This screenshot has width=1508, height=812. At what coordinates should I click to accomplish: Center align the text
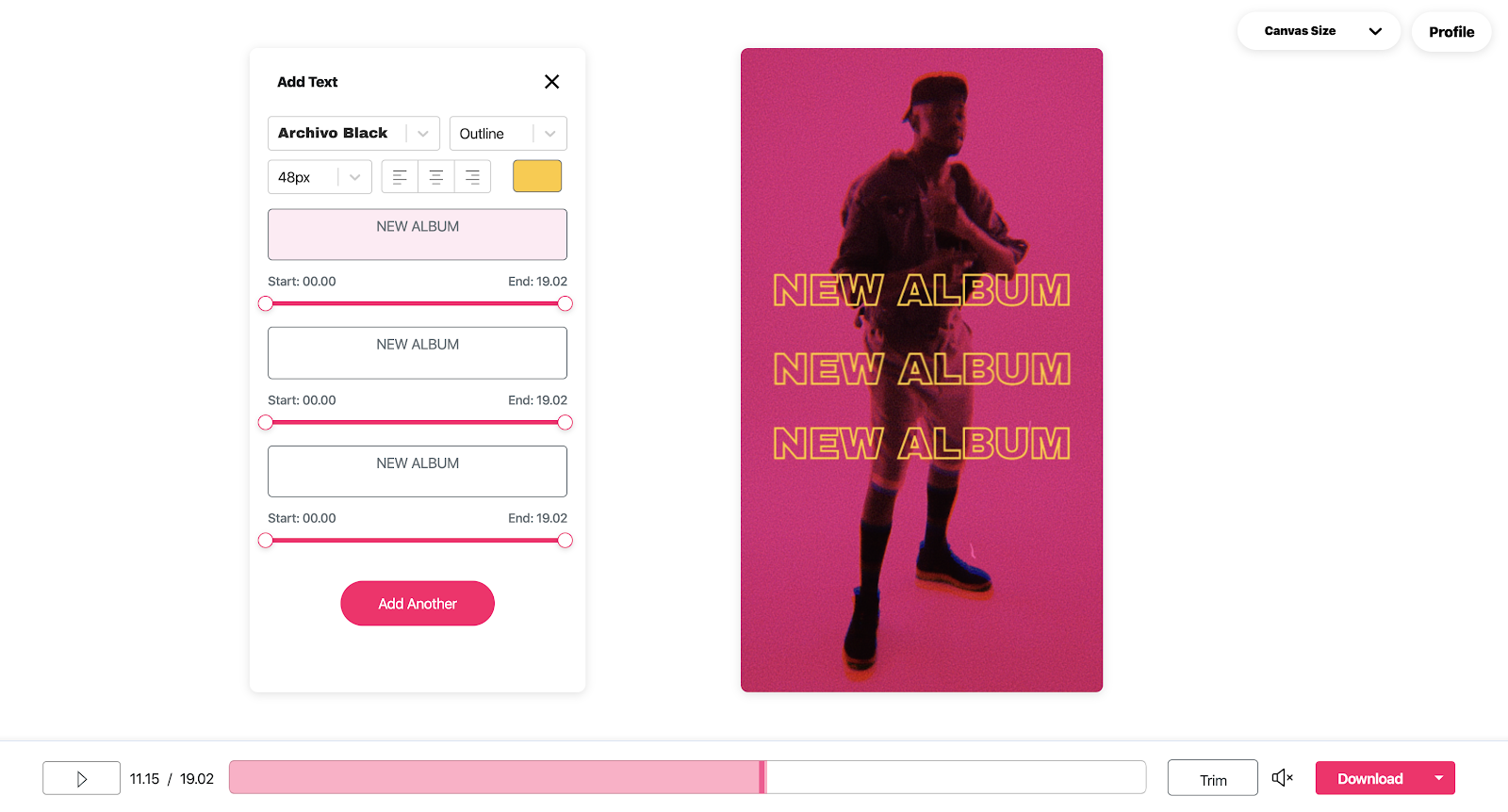(436, 177)
